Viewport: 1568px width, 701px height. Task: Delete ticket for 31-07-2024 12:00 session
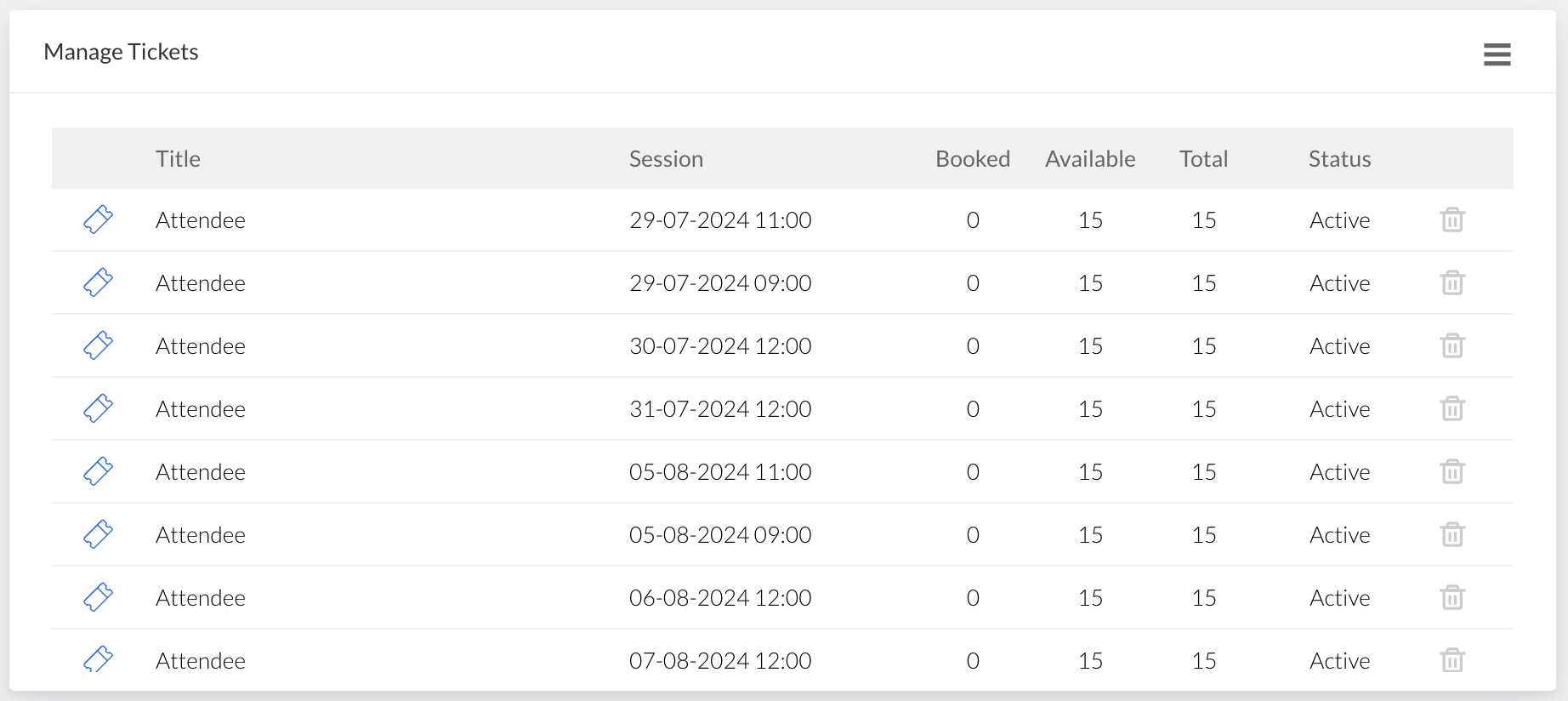click(x=1452, y=409)
